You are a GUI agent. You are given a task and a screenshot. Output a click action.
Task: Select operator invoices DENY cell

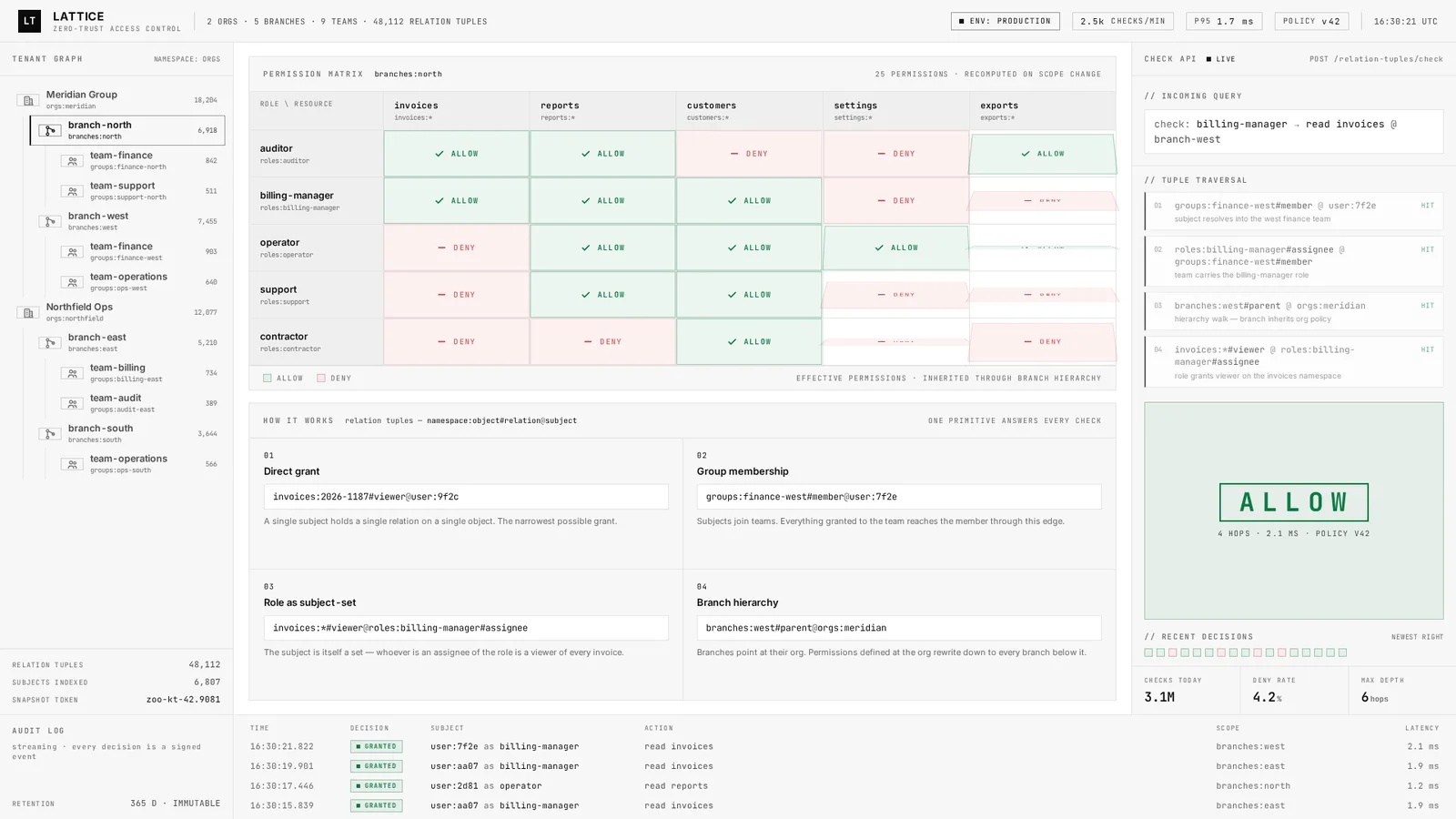456,248
